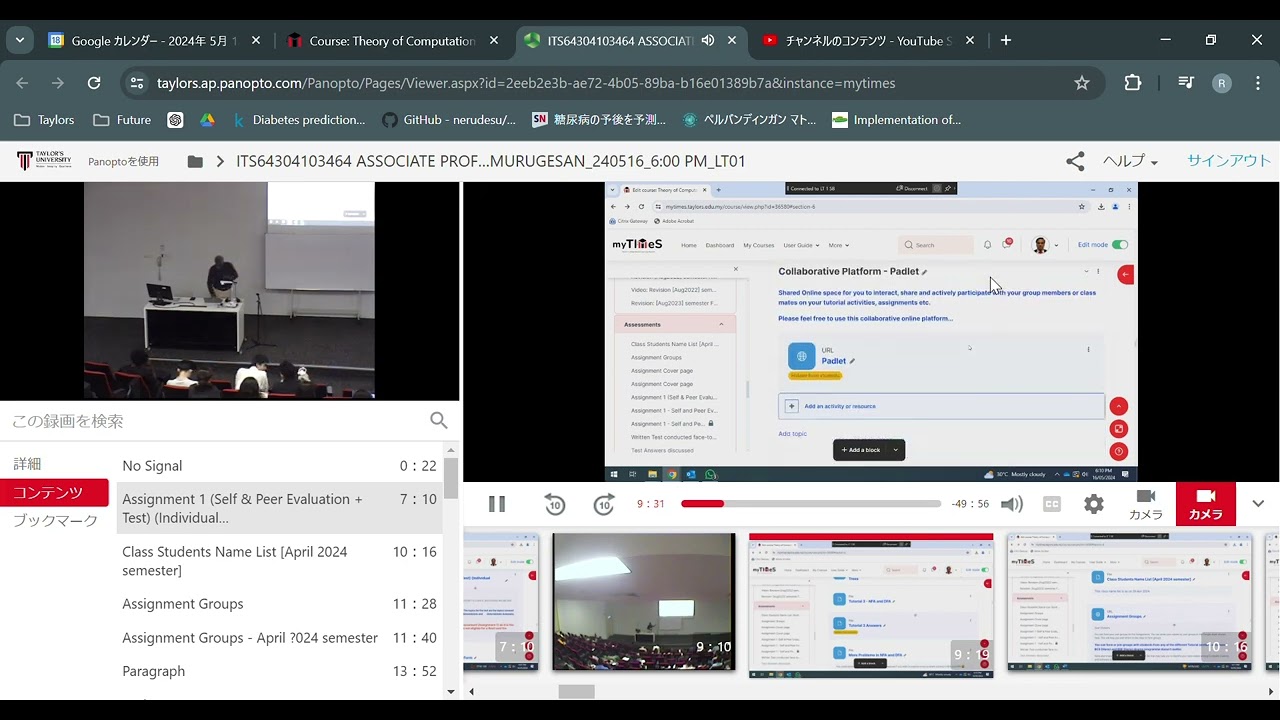The height and width of the screenshot is (720, 1280).
Task: Open the ChatGPT bookmark icon
Action: click(x=175, y=120)
